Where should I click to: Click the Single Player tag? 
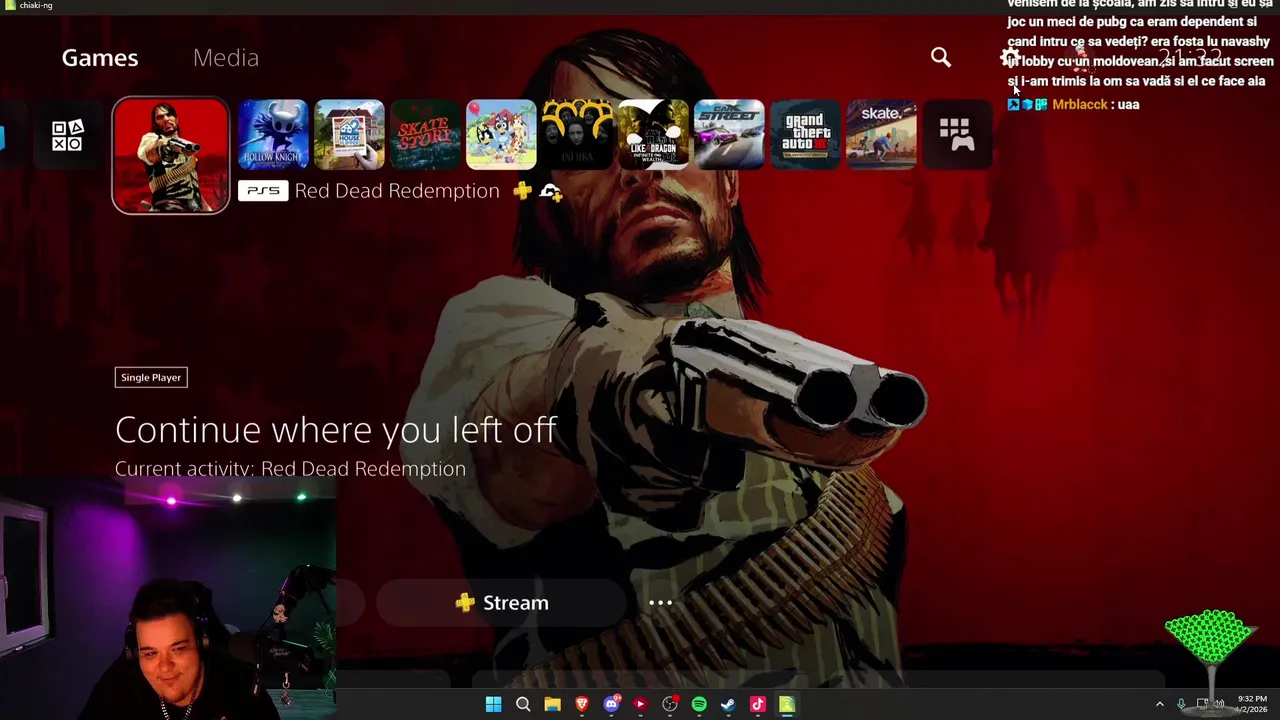click(151, 377)
